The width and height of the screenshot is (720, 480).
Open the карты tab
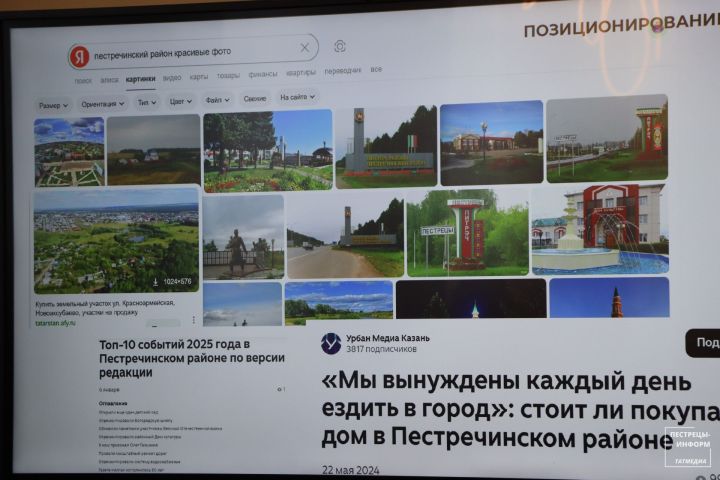[199, 77]
